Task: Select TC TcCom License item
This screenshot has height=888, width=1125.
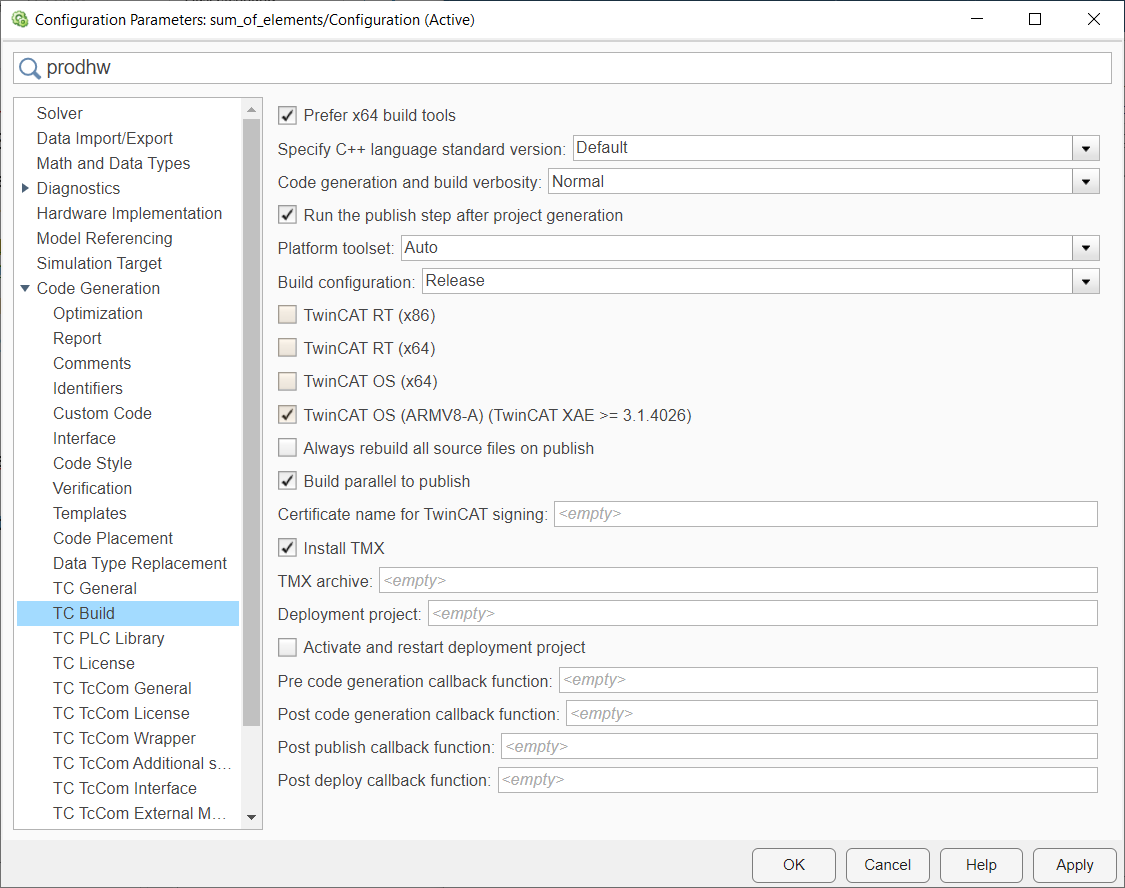Action: point(121,713)
